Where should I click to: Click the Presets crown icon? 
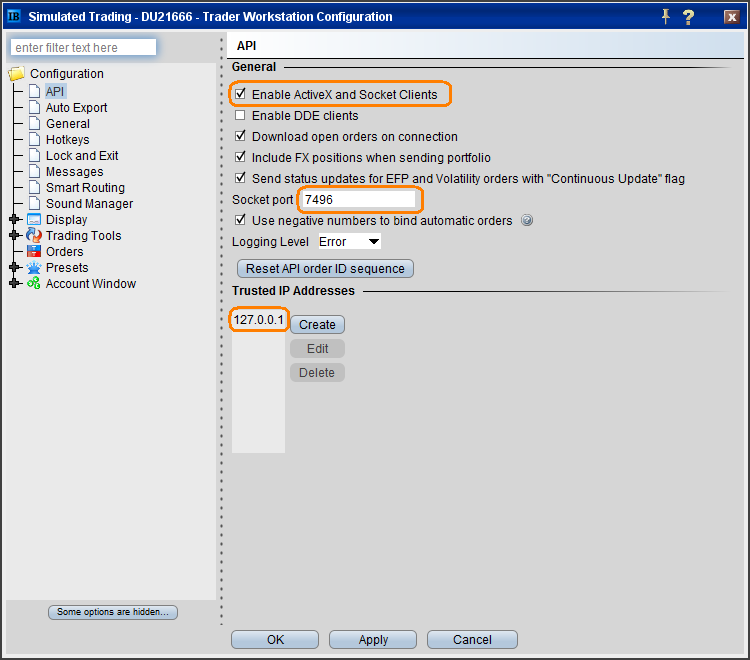coord(34,267)
